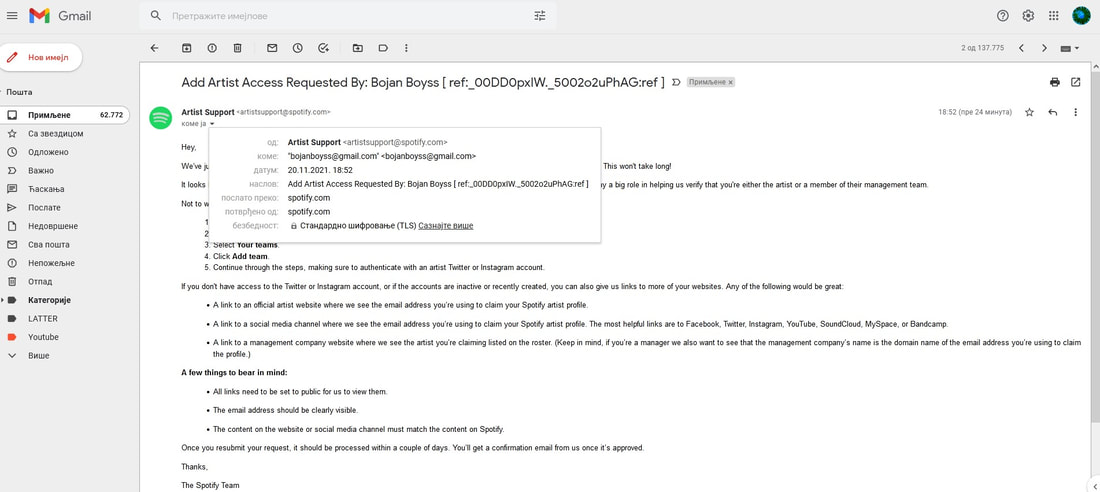Click Сазнајте више link
The width and height of the screenshot is (1100, 492).
coord(445,225)
